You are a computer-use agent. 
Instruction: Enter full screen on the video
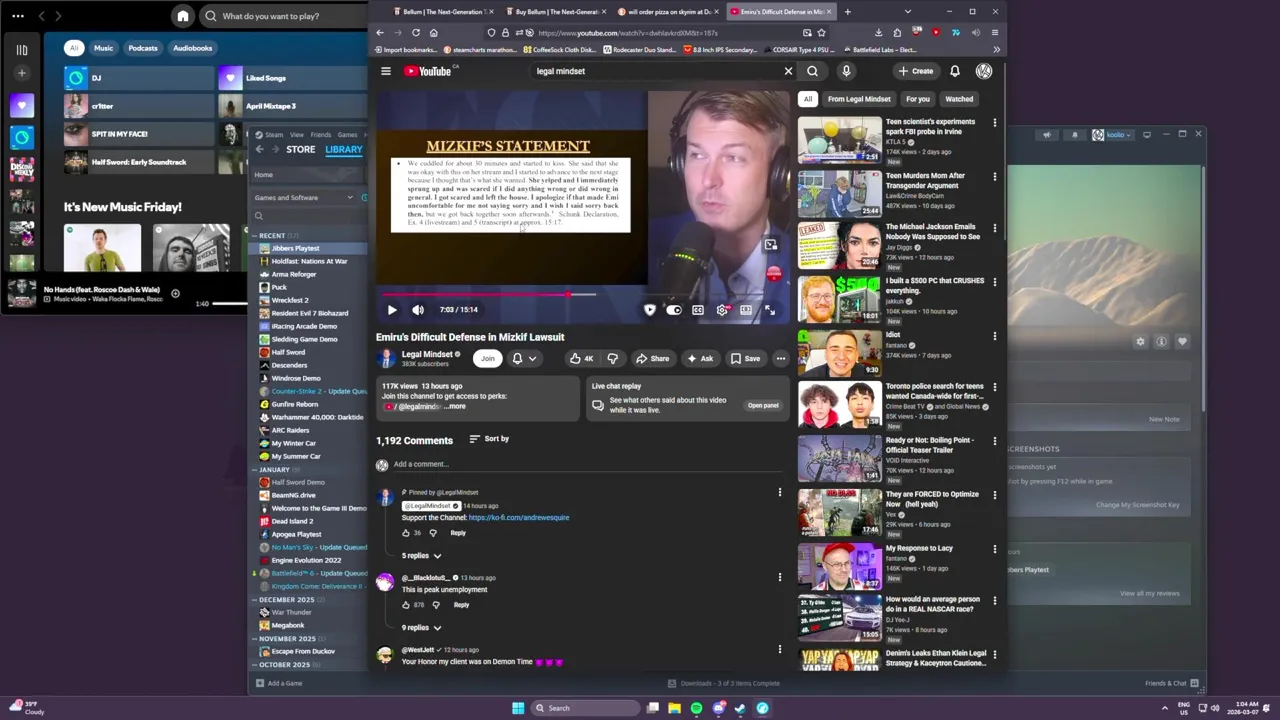tap(770, 310)
